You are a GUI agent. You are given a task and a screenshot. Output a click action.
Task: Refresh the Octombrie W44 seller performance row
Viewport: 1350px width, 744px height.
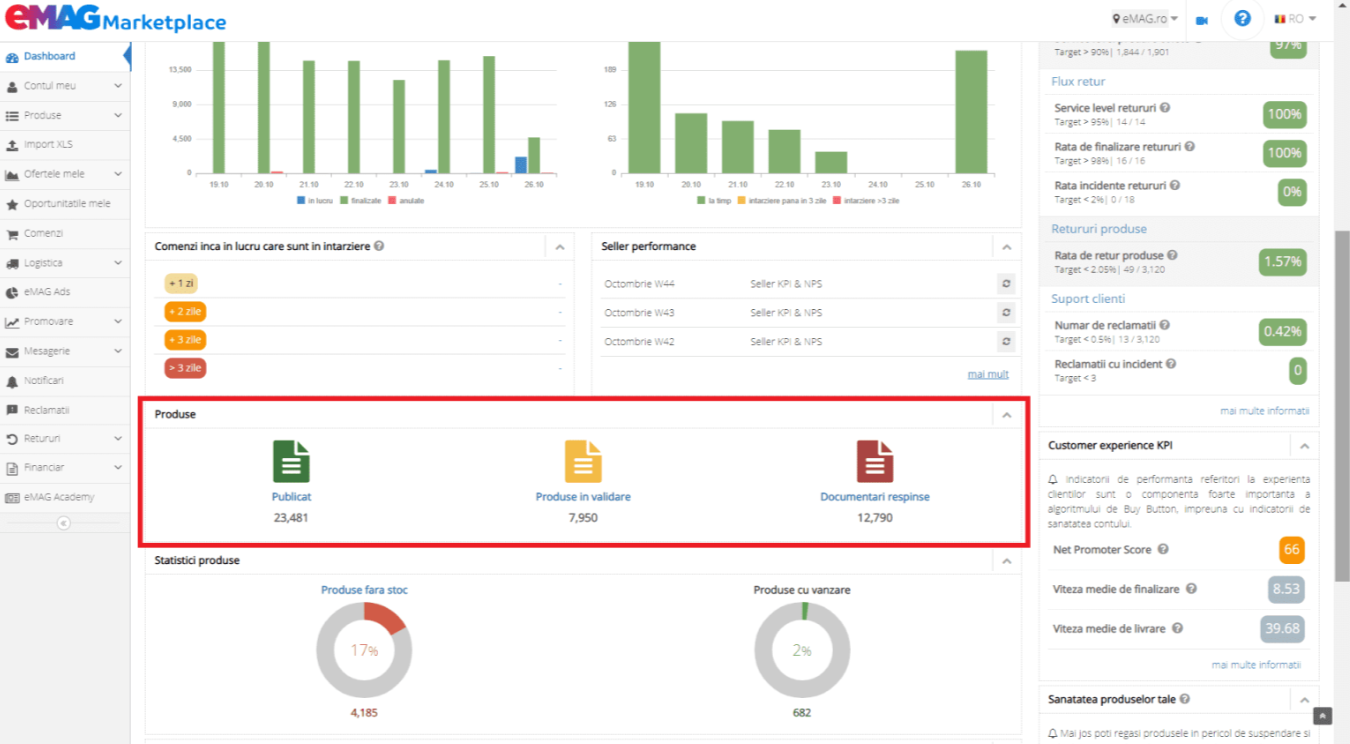pos(1006,284)
